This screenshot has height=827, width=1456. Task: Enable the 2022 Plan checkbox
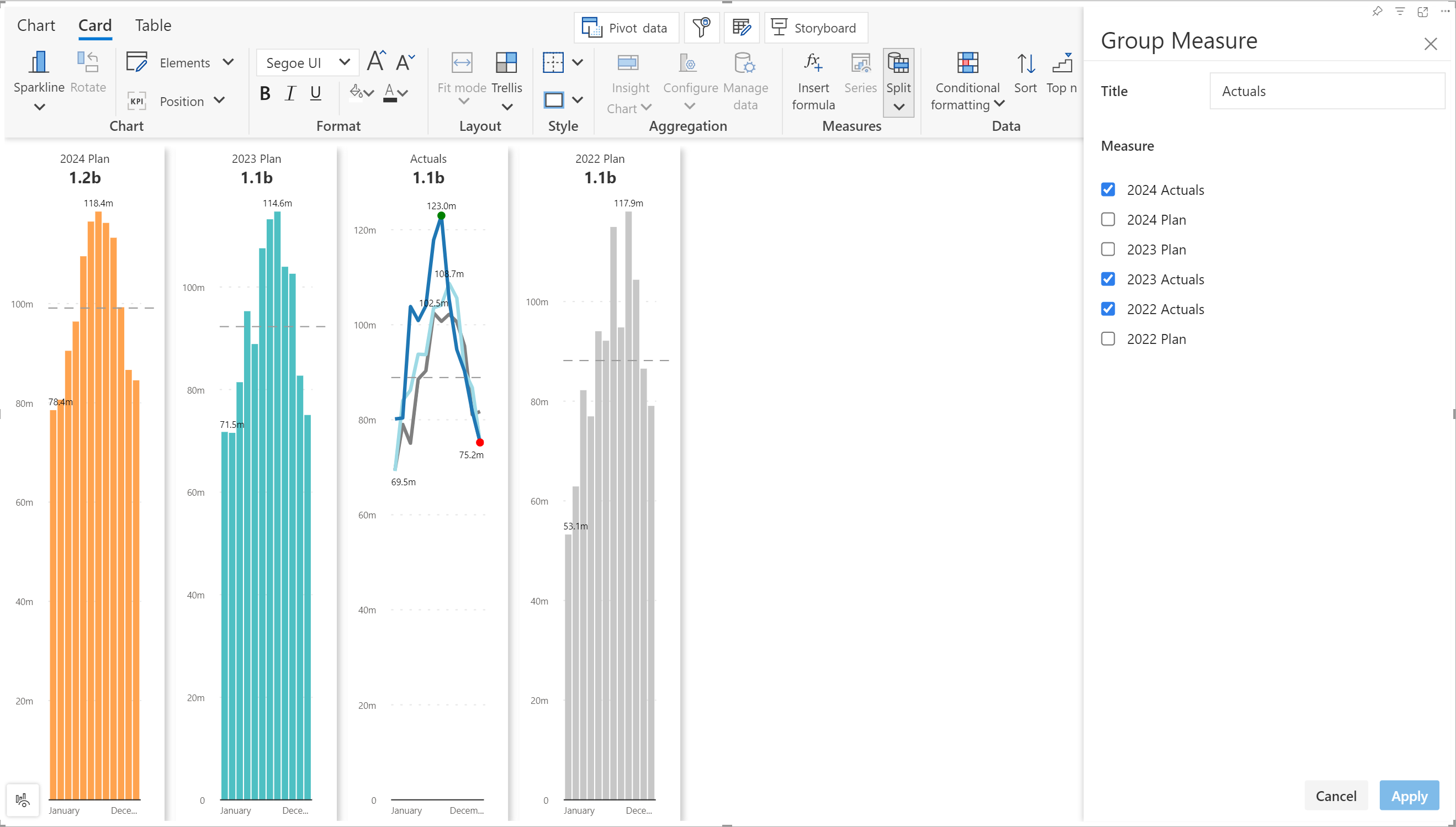(x=1107, y=339)
